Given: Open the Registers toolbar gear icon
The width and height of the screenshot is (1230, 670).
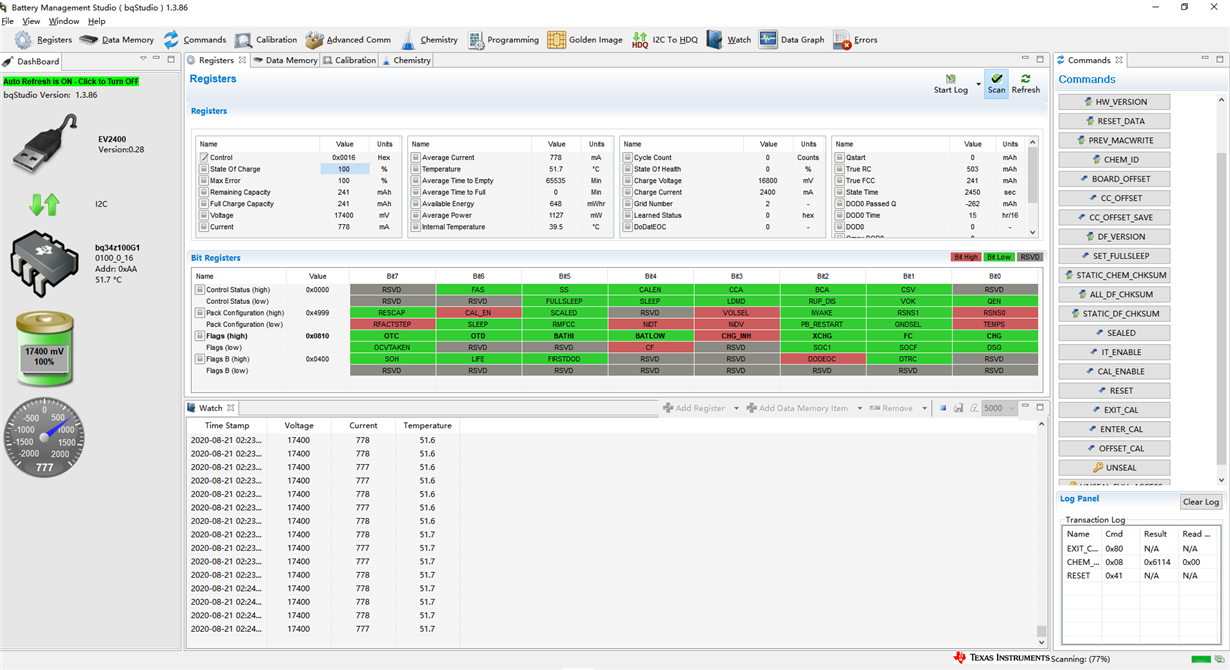Looking at the screenshot, I should 23,40.
